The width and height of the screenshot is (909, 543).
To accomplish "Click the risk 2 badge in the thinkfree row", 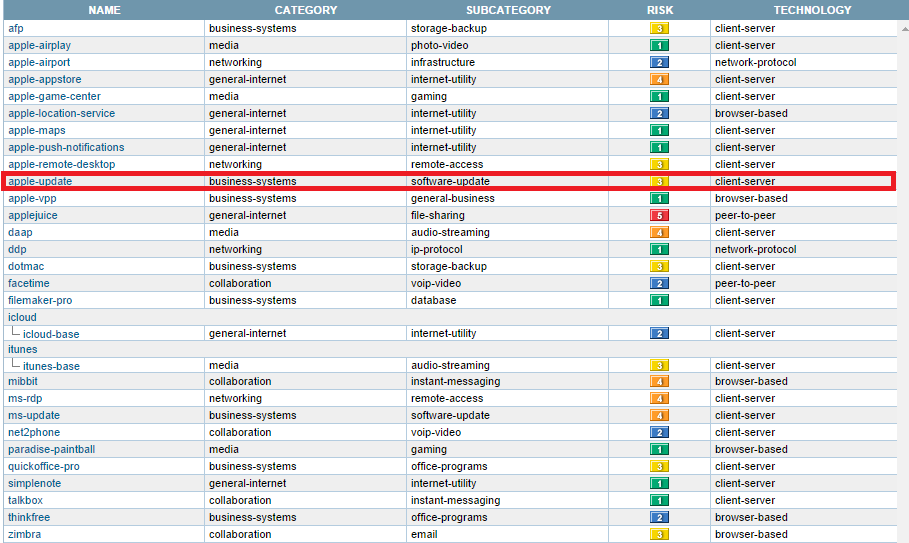I will [x=659, y=518].
